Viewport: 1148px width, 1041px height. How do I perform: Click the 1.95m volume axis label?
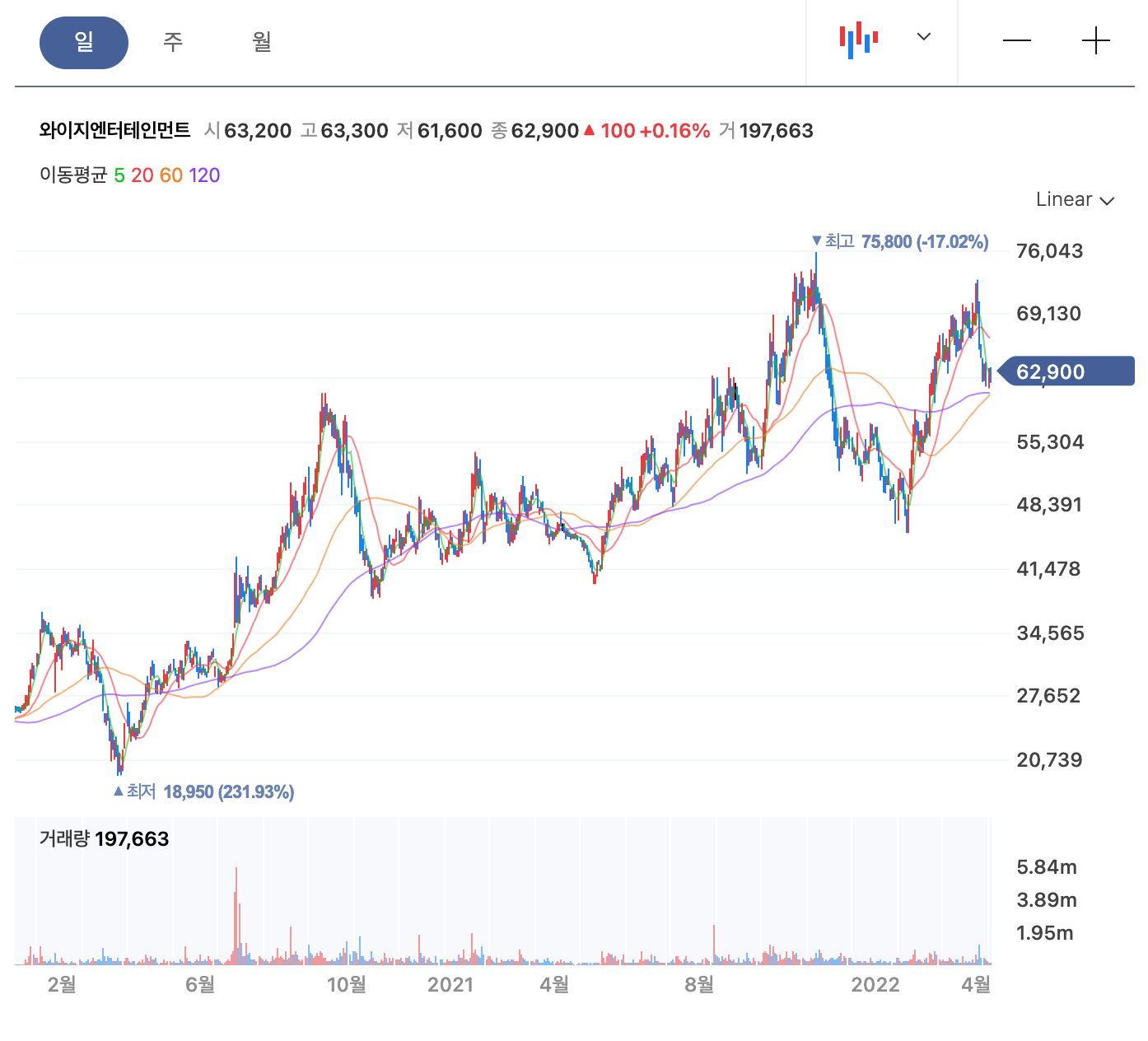[x=1045, y=933]
